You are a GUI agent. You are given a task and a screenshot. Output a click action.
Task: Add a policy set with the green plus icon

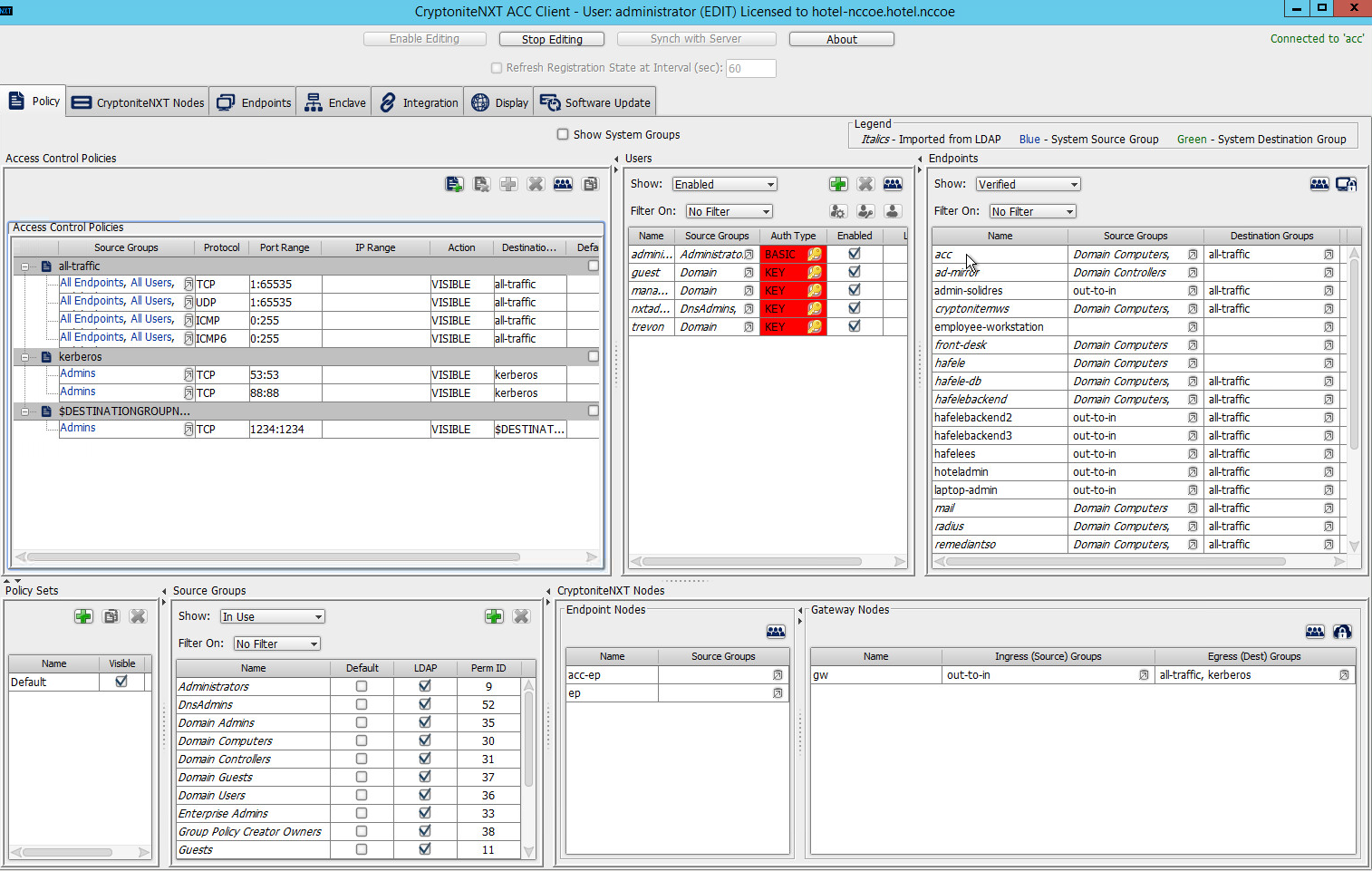click(83, 616)
